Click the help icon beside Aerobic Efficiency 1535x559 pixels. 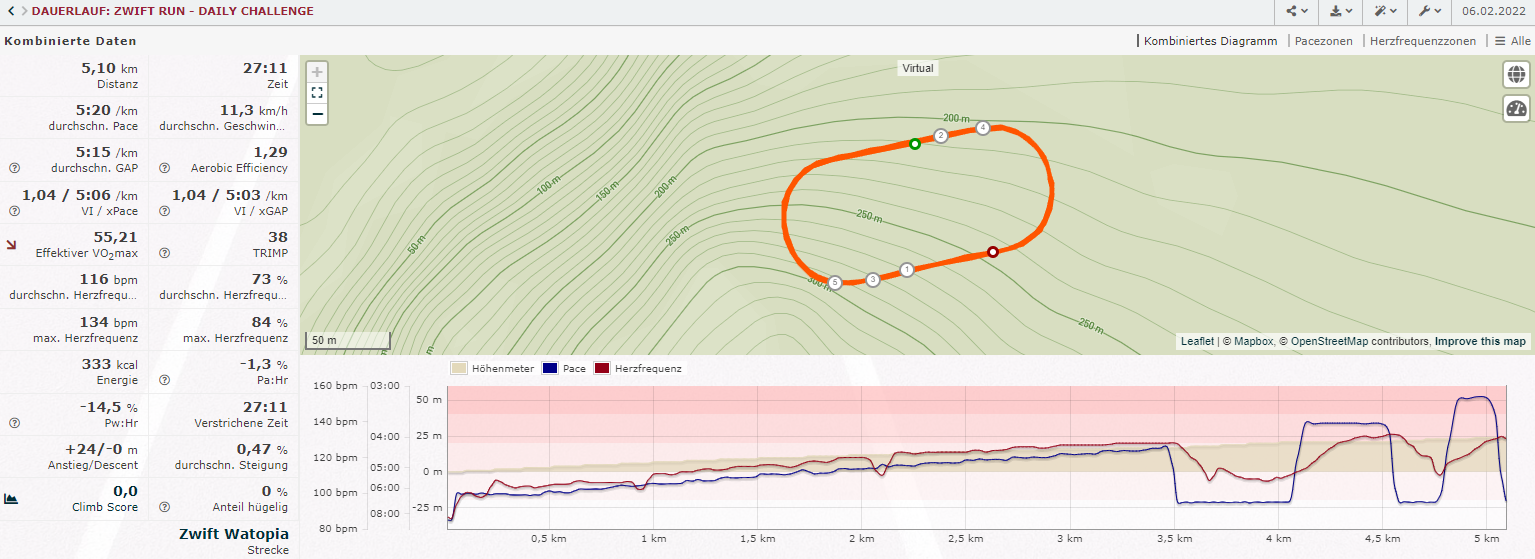[164, 168]
